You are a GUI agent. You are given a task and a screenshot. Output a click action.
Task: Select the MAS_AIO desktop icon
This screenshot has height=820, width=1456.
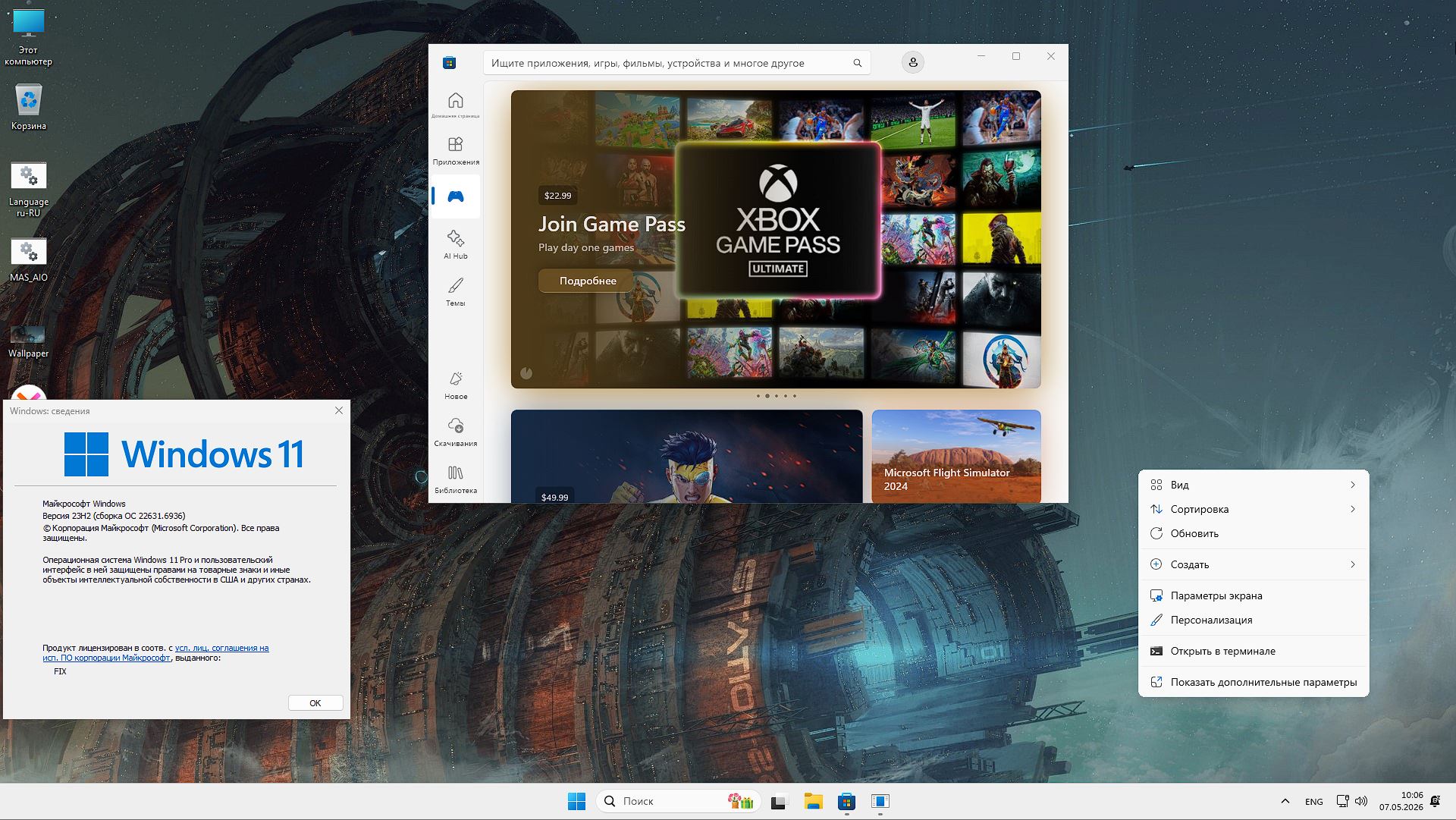click(x=28, y=260)
